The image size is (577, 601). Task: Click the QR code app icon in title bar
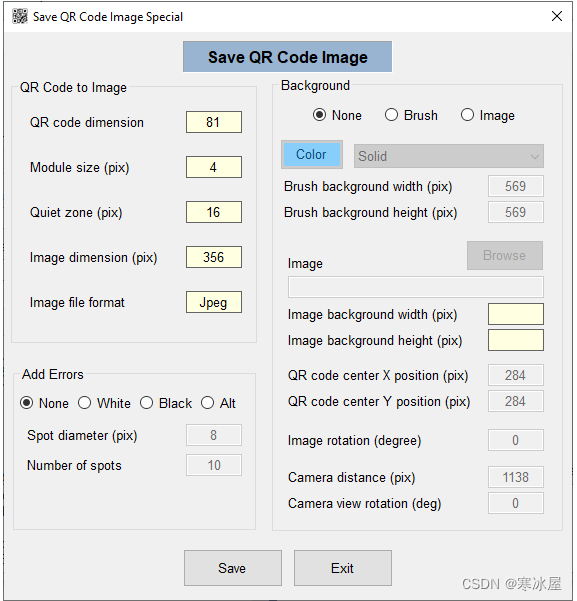click(20, 16)
